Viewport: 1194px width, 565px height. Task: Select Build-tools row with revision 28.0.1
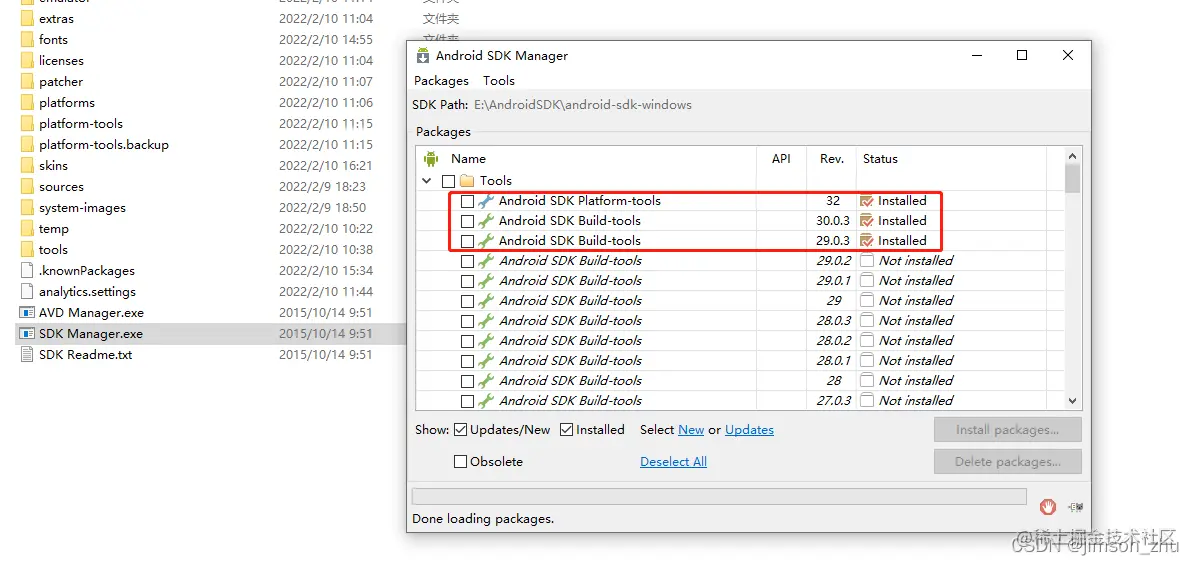[x=738, y=360]
